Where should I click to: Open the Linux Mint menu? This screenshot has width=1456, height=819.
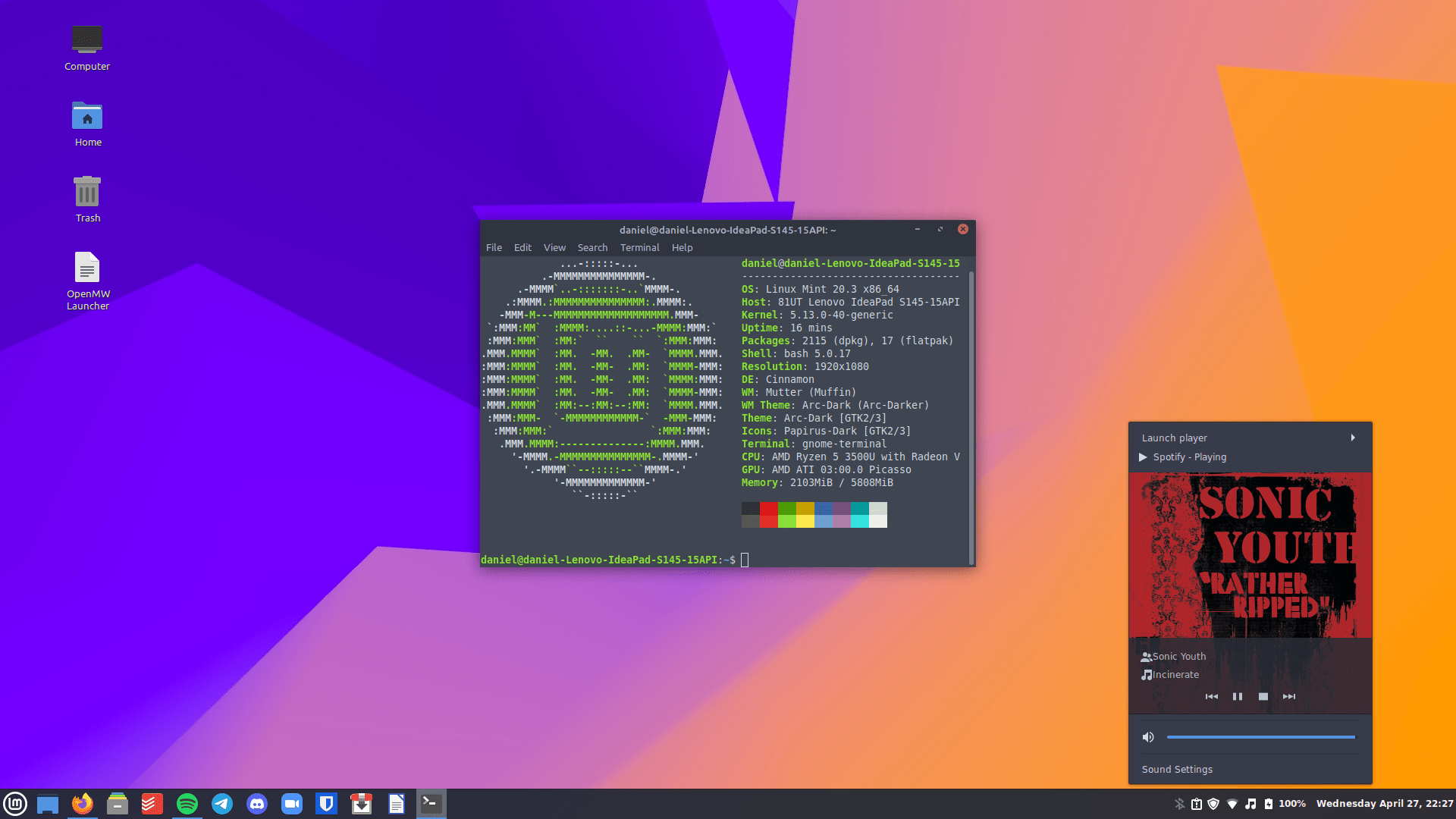pos(16,803)
